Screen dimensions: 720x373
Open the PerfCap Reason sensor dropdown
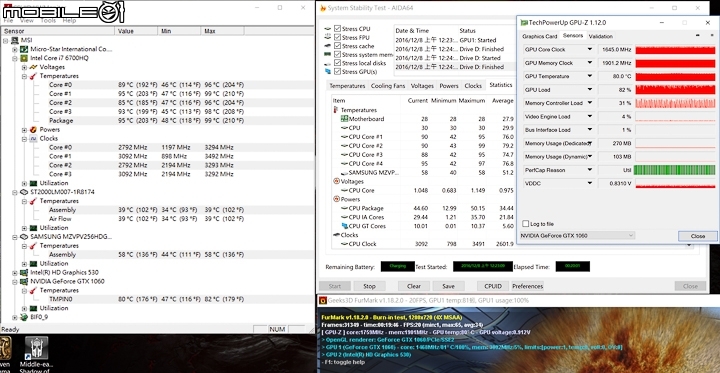click(590, 170)
